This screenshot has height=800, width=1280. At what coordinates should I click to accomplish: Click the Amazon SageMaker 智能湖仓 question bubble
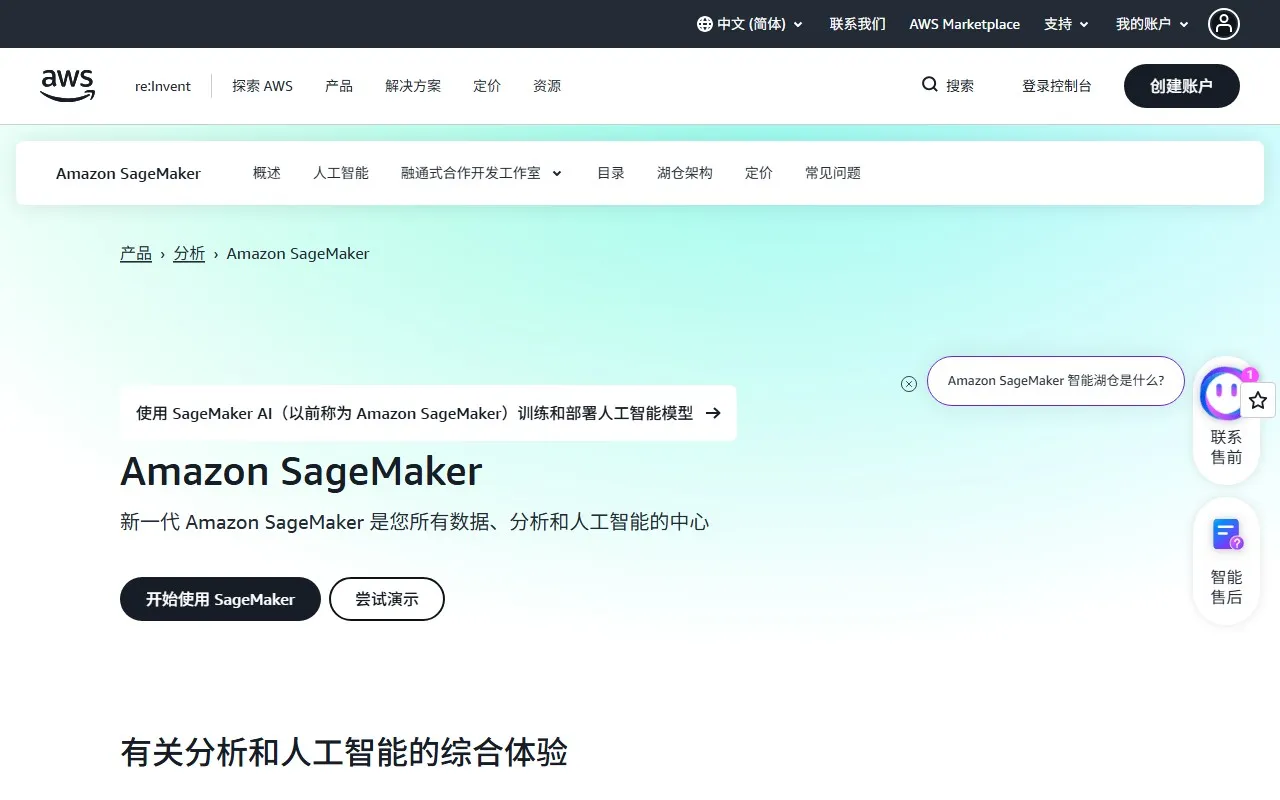tap(1055, 381)
